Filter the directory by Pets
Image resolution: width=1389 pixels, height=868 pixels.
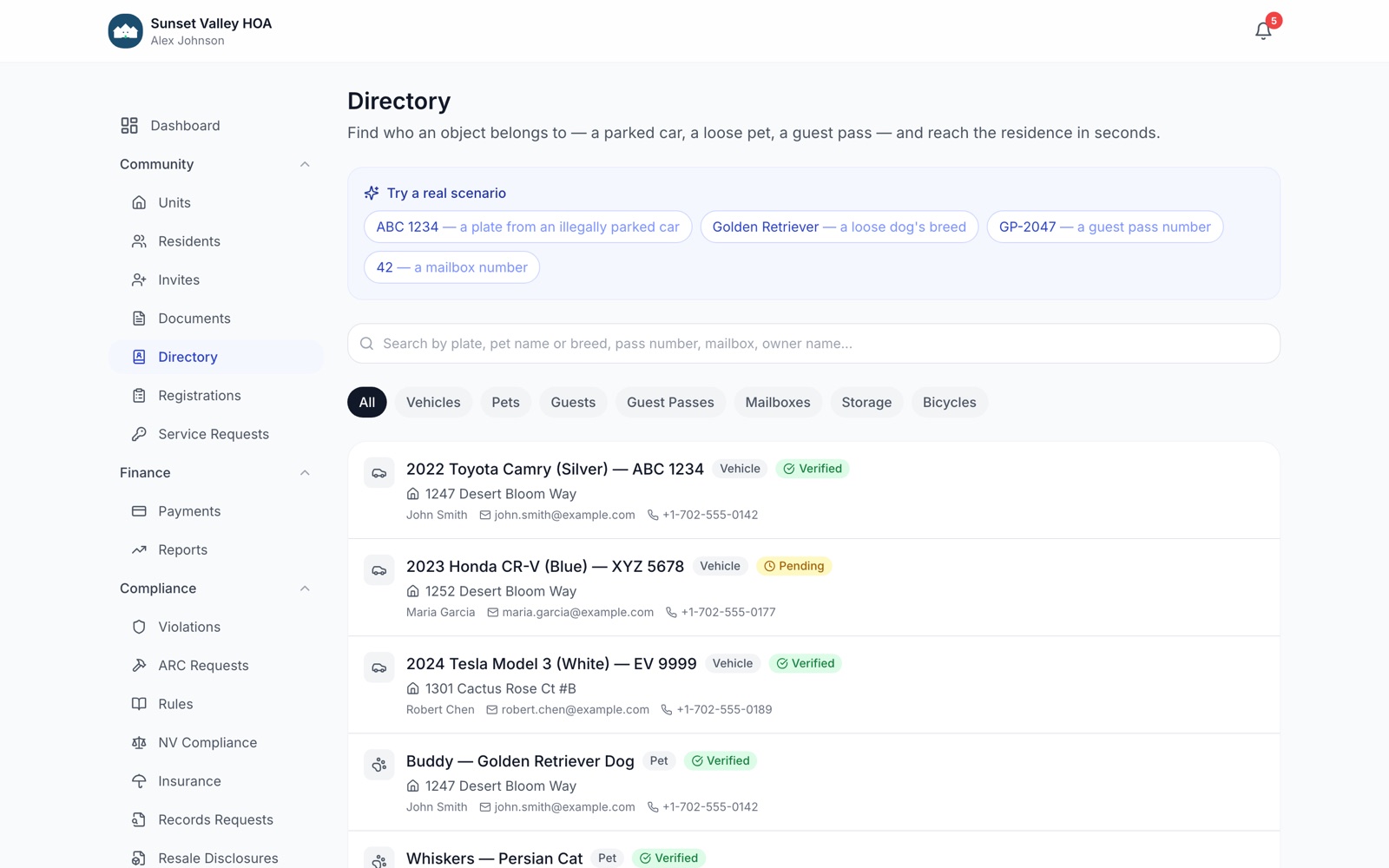pyautogui.click(x=505, y=402)
